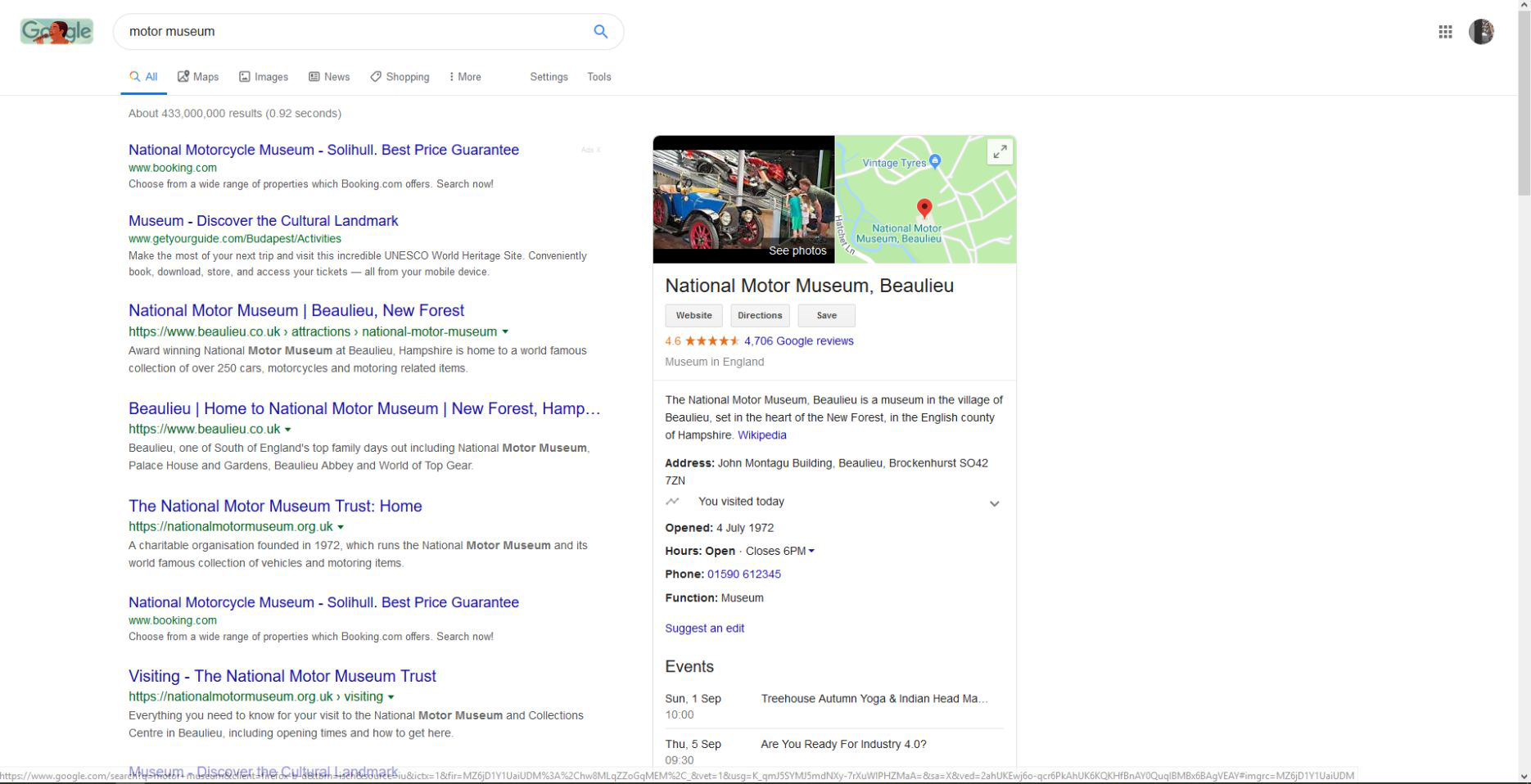This screenshot has height=784, width=1531.
Task: Expand dropdown arrow next to nationalmotormuseum.org.uk URL
Action: click(341, 527)
